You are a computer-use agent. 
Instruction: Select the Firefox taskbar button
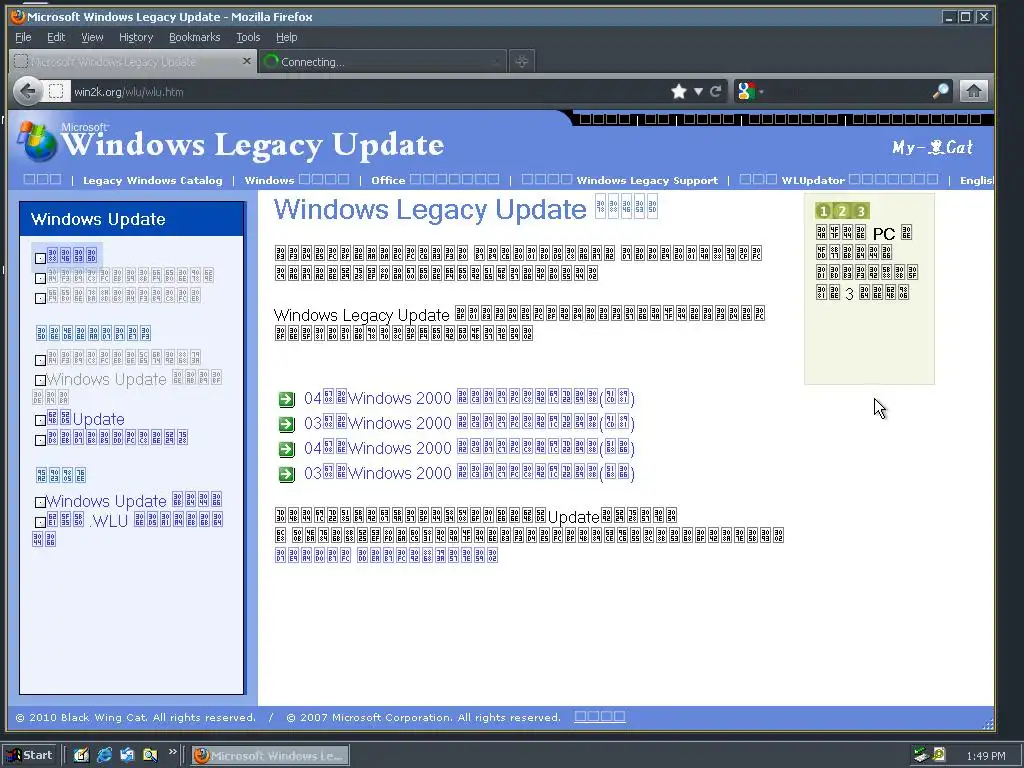[270, 756]
